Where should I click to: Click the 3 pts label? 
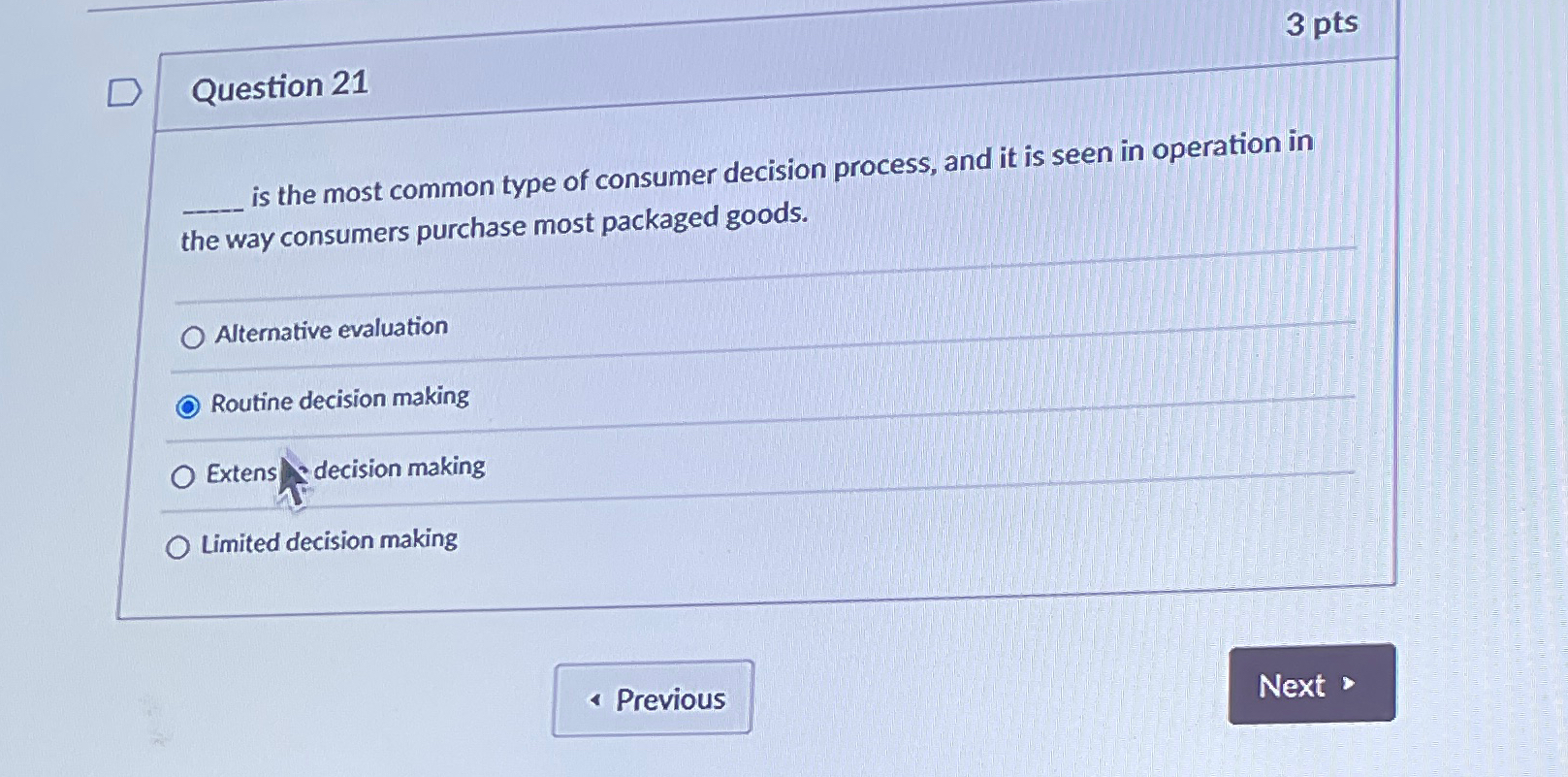(1323, 22)
